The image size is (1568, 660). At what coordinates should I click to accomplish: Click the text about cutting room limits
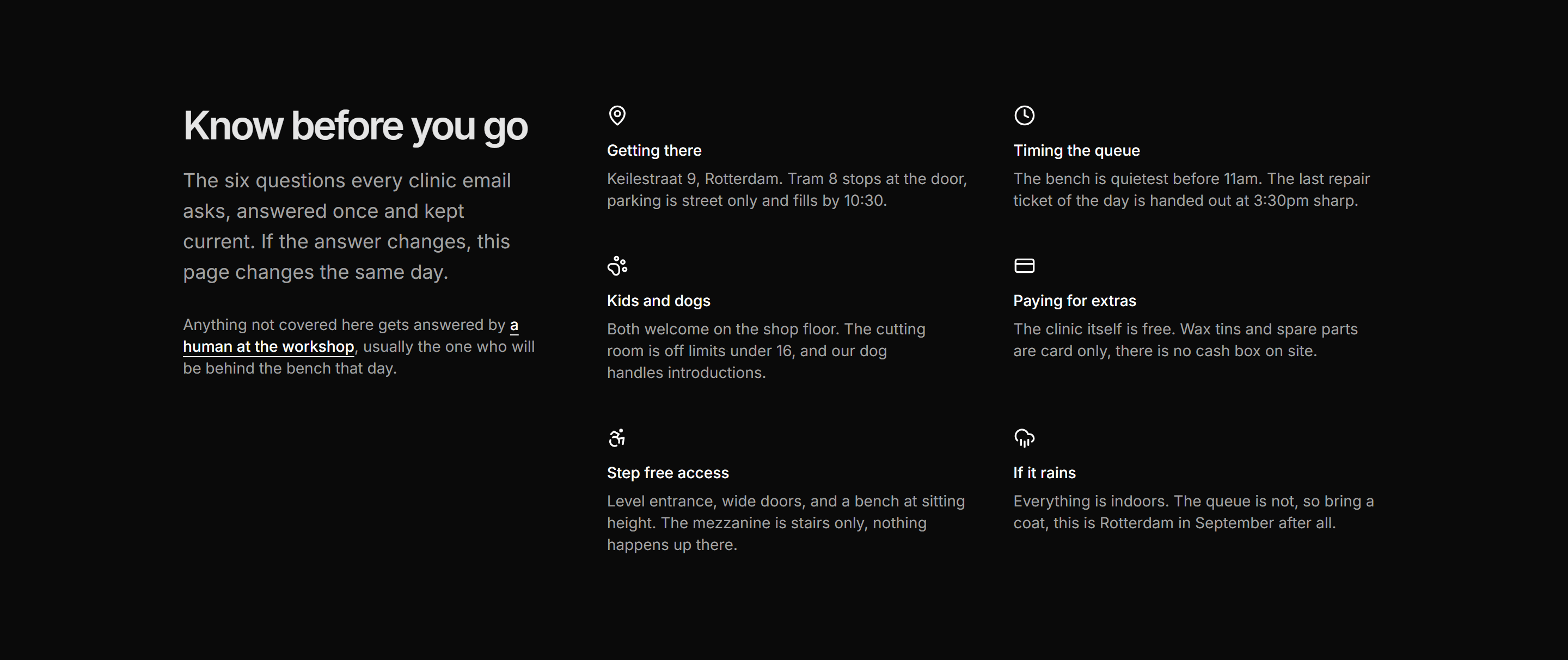(765, 351)
